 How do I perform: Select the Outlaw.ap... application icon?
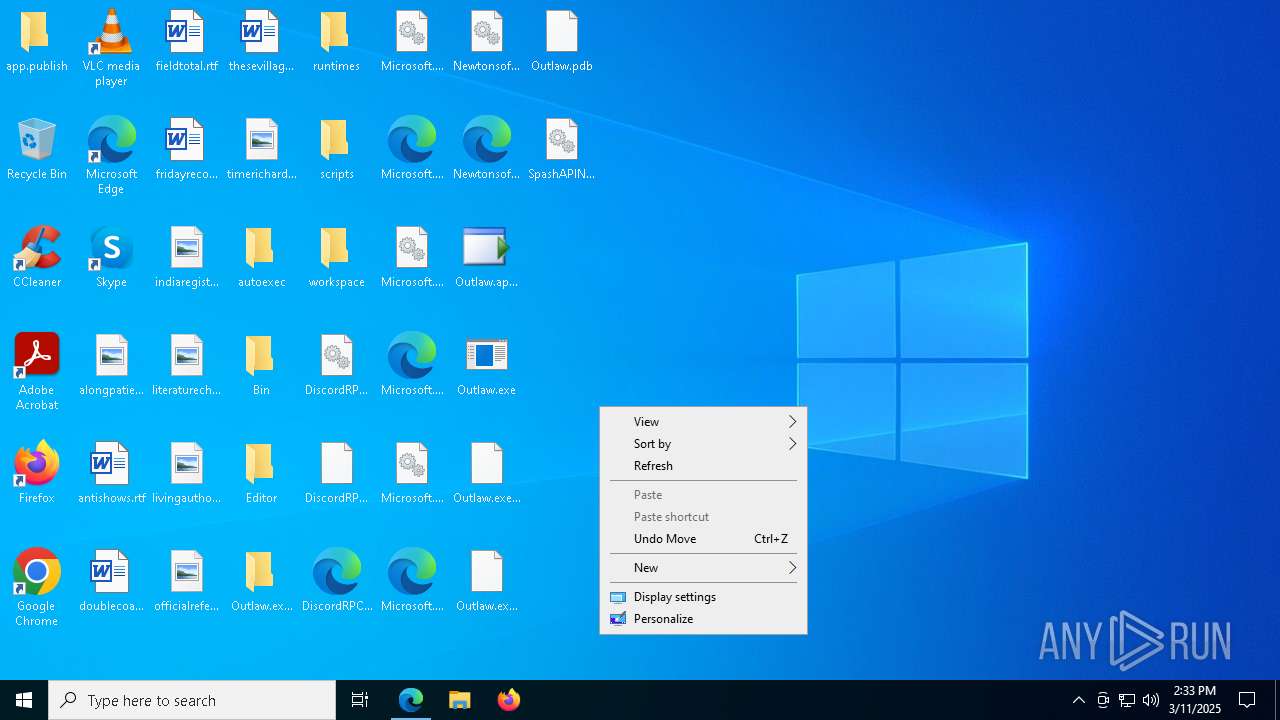(487, 257)
